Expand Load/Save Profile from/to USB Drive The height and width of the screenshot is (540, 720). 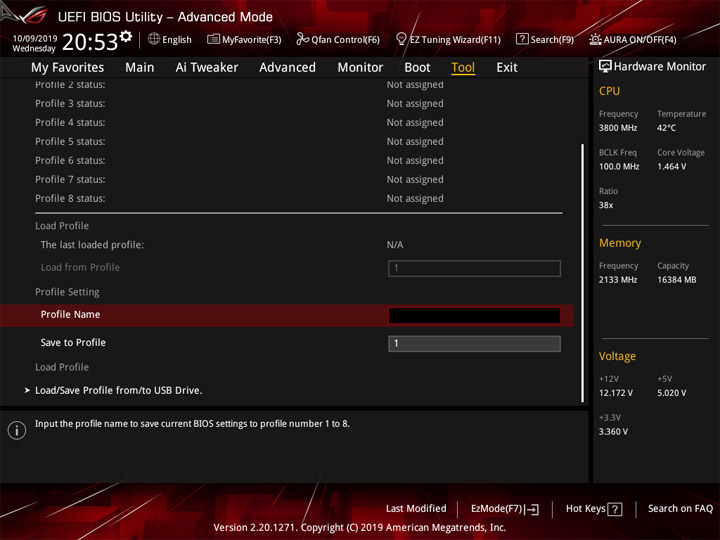click(x=118, y=390)
